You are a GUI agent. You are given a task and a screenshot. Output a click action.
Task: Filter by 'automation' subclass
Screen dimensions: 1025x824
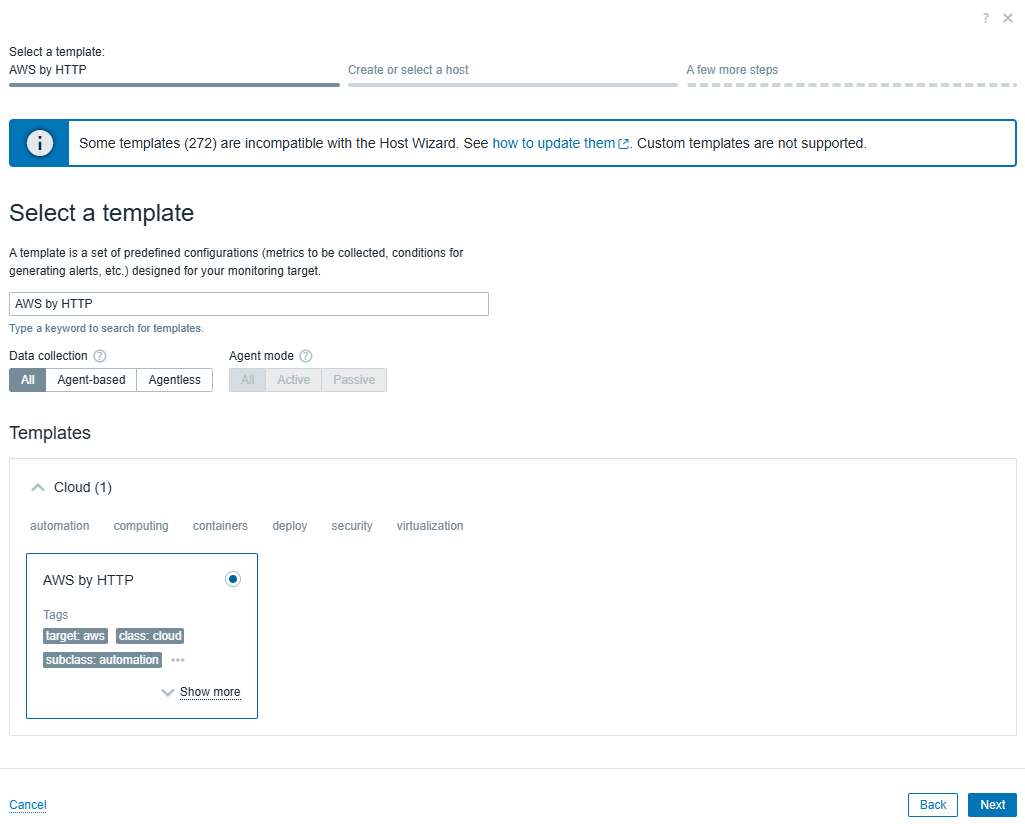[59, 526]
